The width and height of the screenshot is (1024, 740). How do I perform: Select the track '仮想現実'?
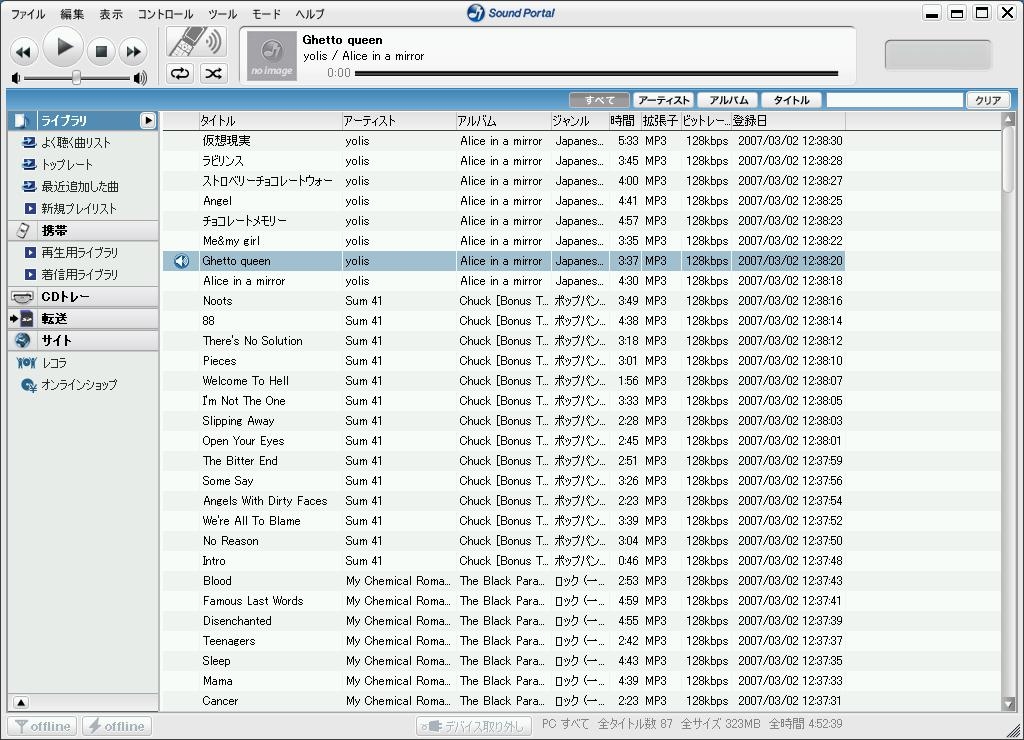504,141
